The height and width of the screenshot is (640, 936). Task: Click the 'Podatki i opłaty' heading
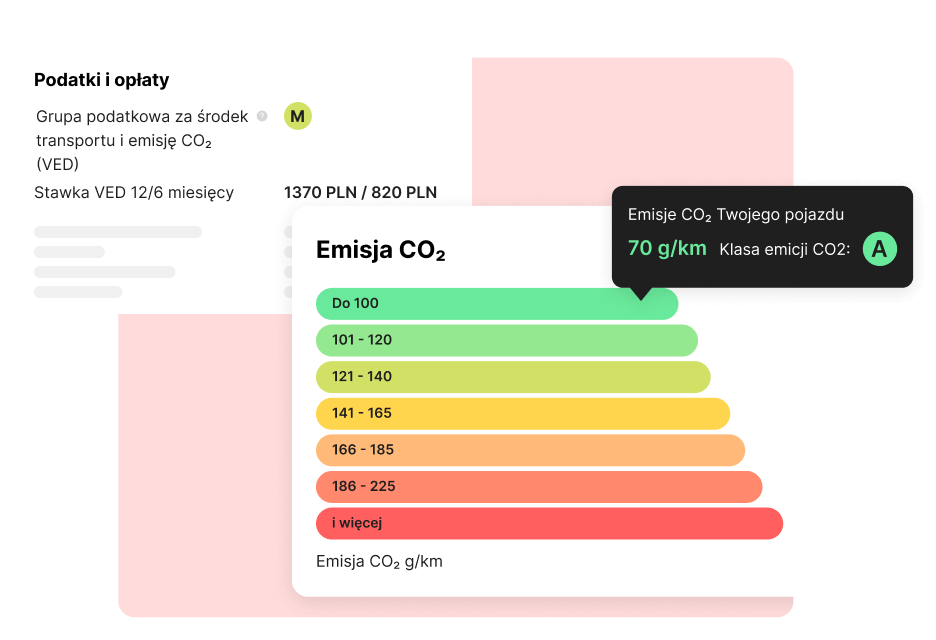click(x=101, y=80)
